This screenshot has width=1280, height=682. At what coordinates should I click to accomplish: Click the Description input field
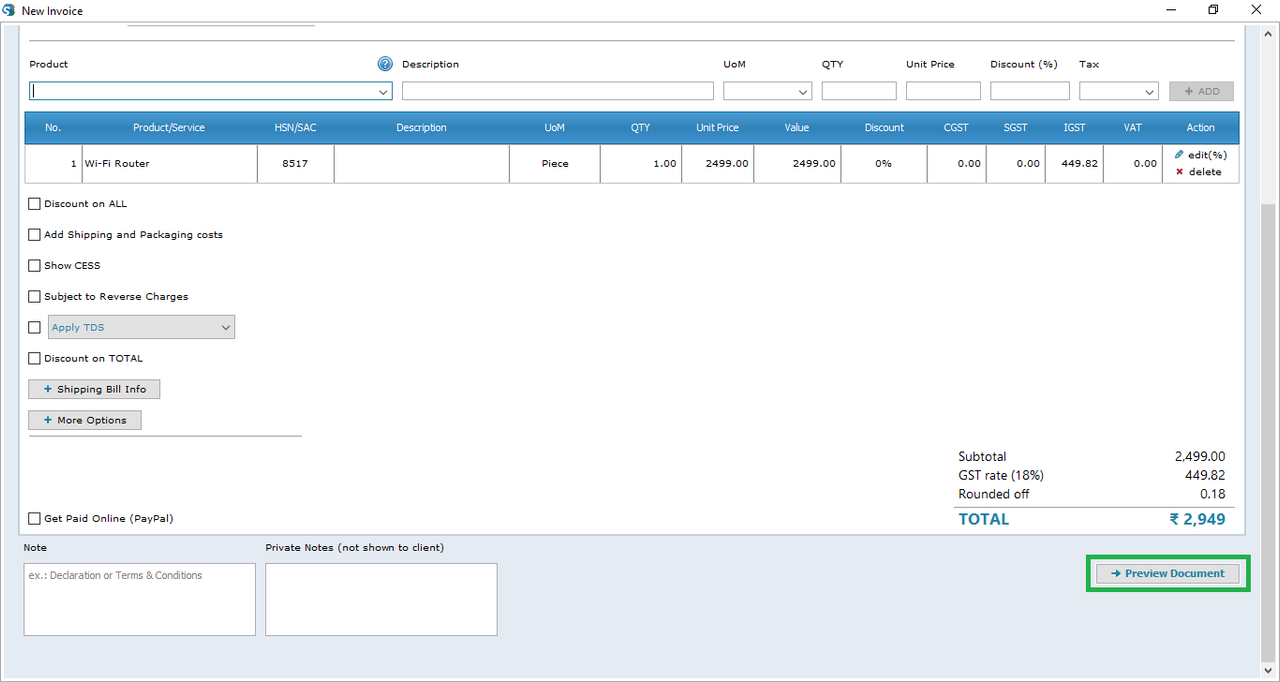(558, 91)
